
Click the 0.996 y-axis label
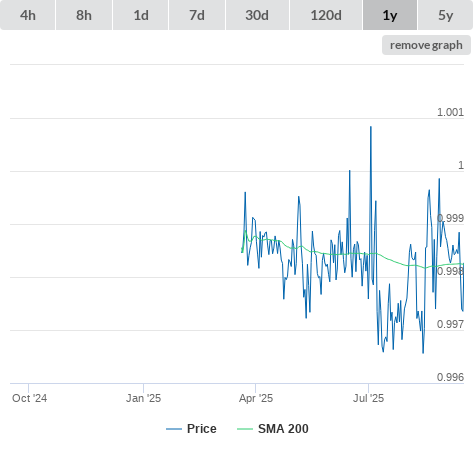[450, 377]
